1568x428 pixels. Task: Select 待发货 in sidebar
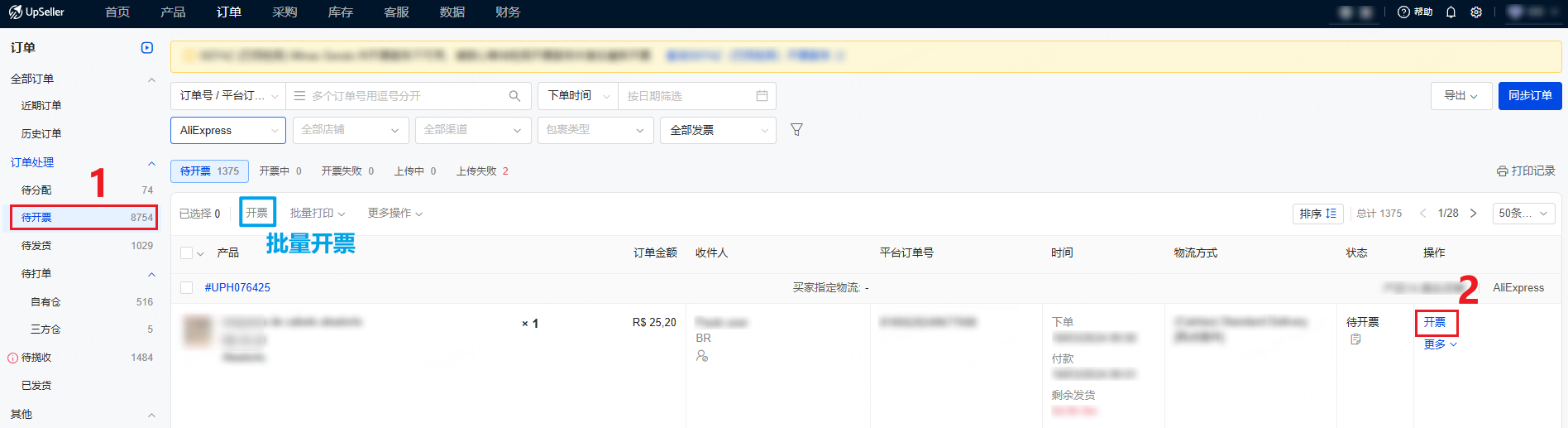[x=36, y=246]
